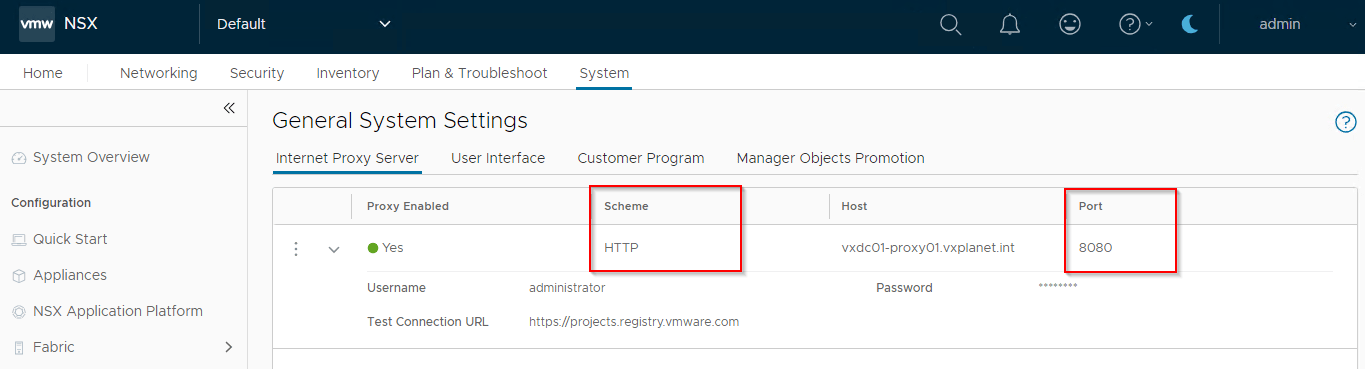Open the three-dot row actions menu

296,249
